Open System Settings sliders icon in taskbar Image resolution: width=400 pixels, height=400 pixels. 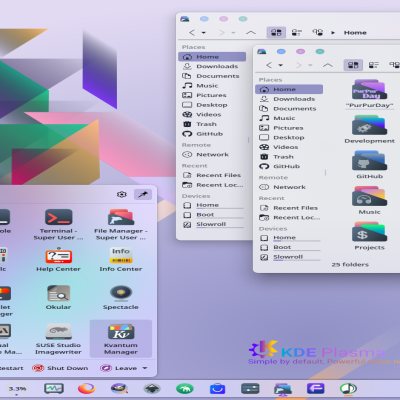250,388
